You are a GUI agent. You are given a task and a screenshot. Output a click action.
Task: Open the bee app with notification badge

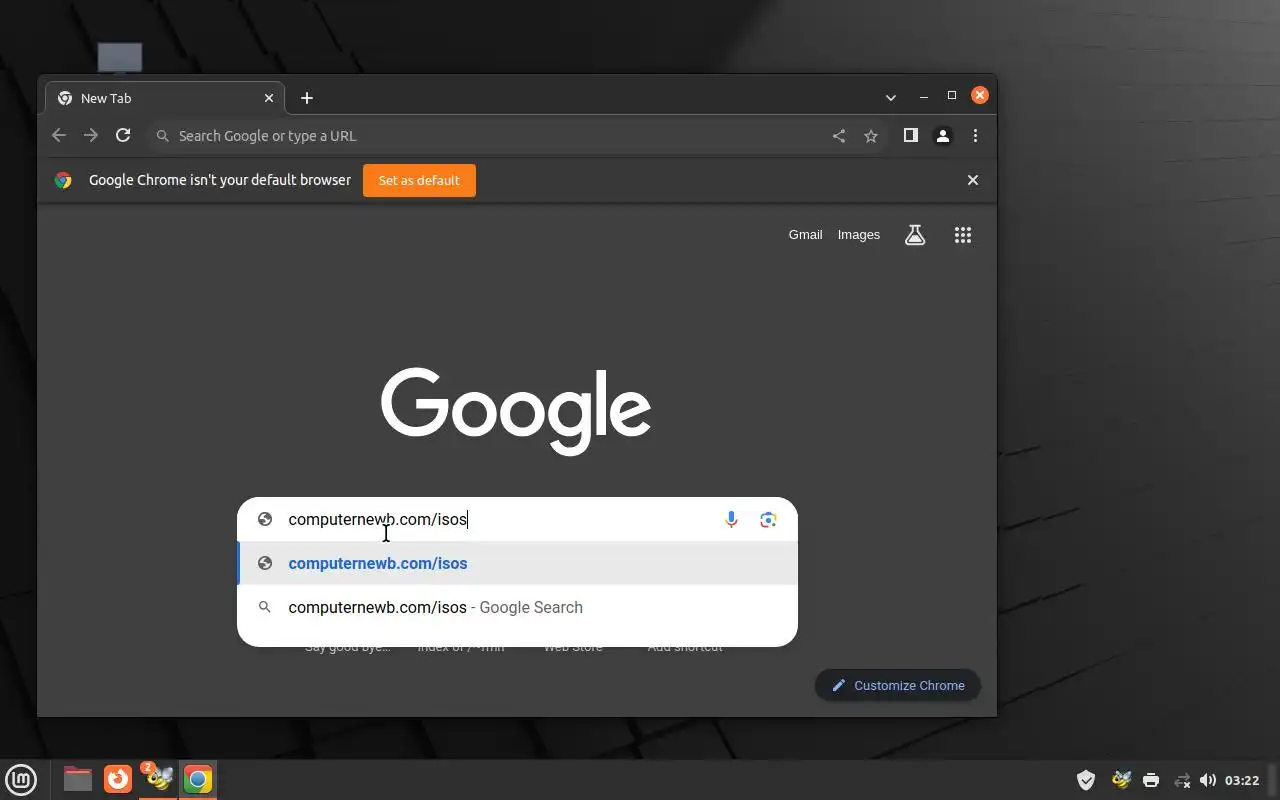click(x=157, y=778)
